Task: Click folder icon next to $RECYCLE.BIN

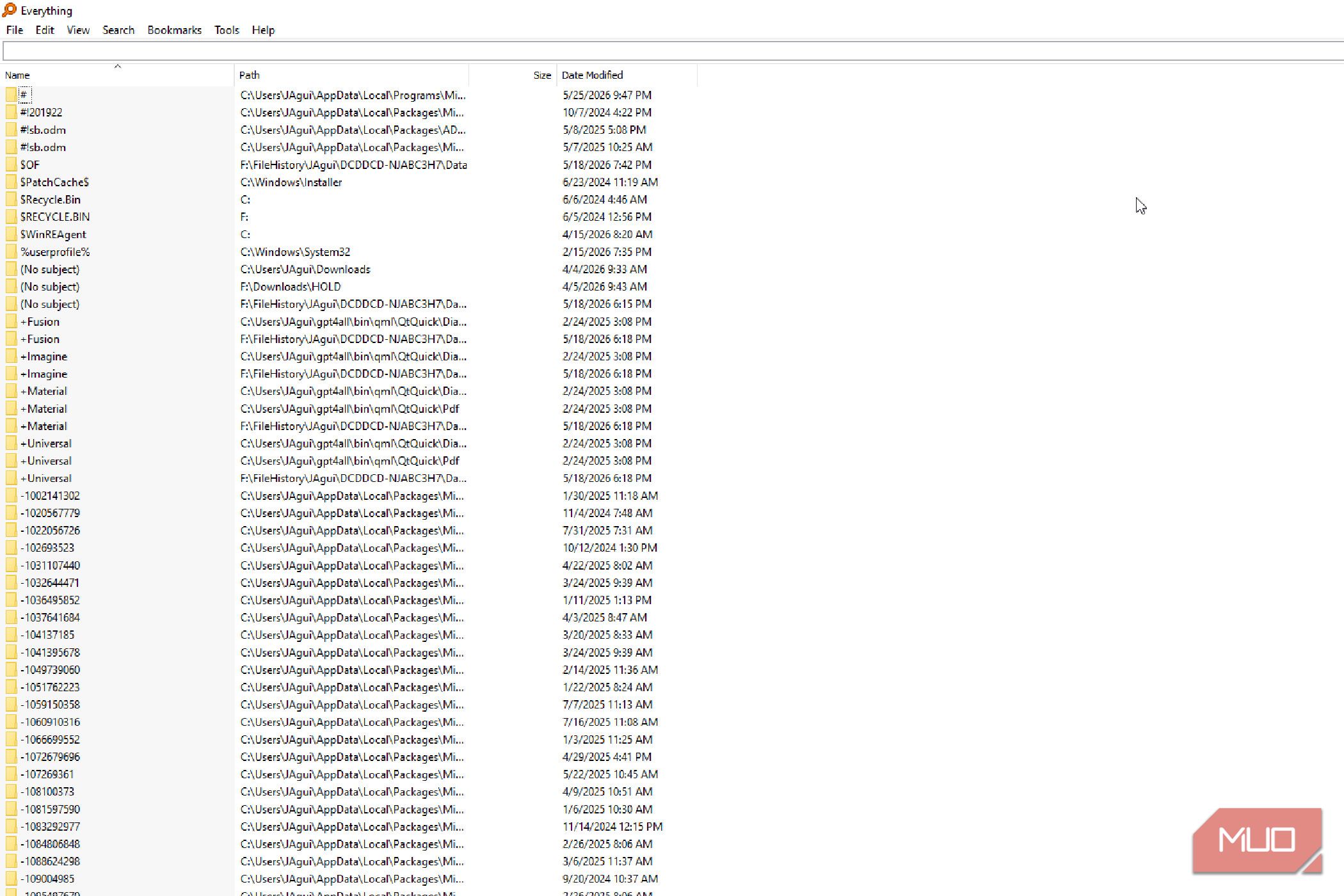Action: click(x=11, y=217)
